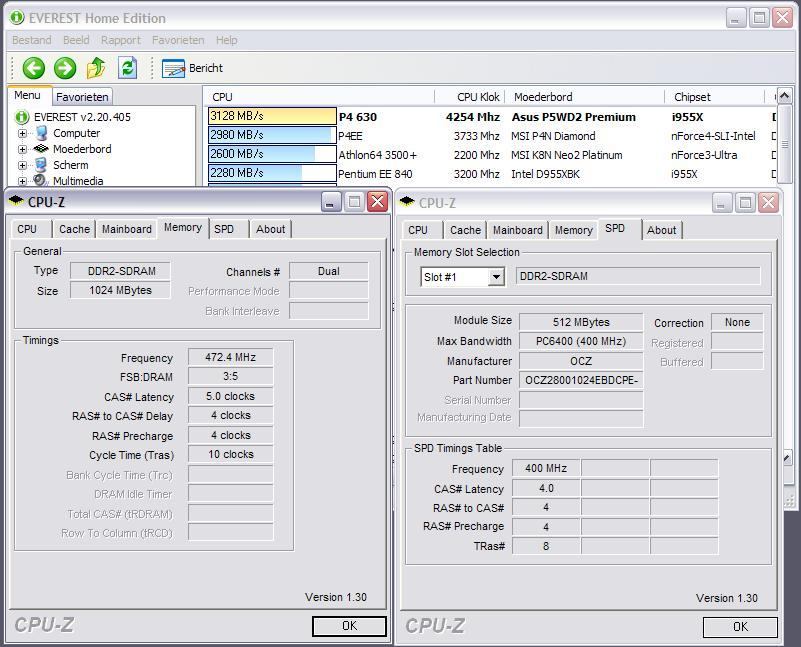Click the 3128 MB/s benchmark bar
This screenshot has height=647, width=801.
point(272,116)
